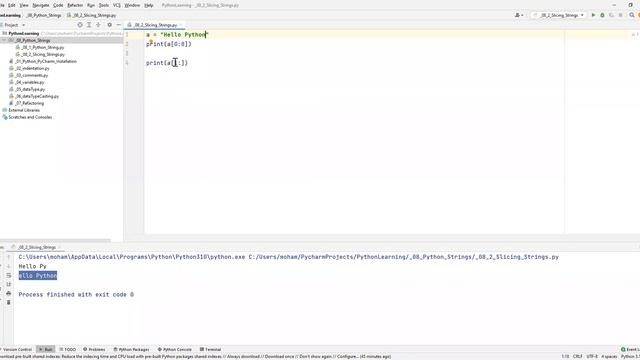Click the green Run button
The image size is (640, 360).
tap(593, 15)
